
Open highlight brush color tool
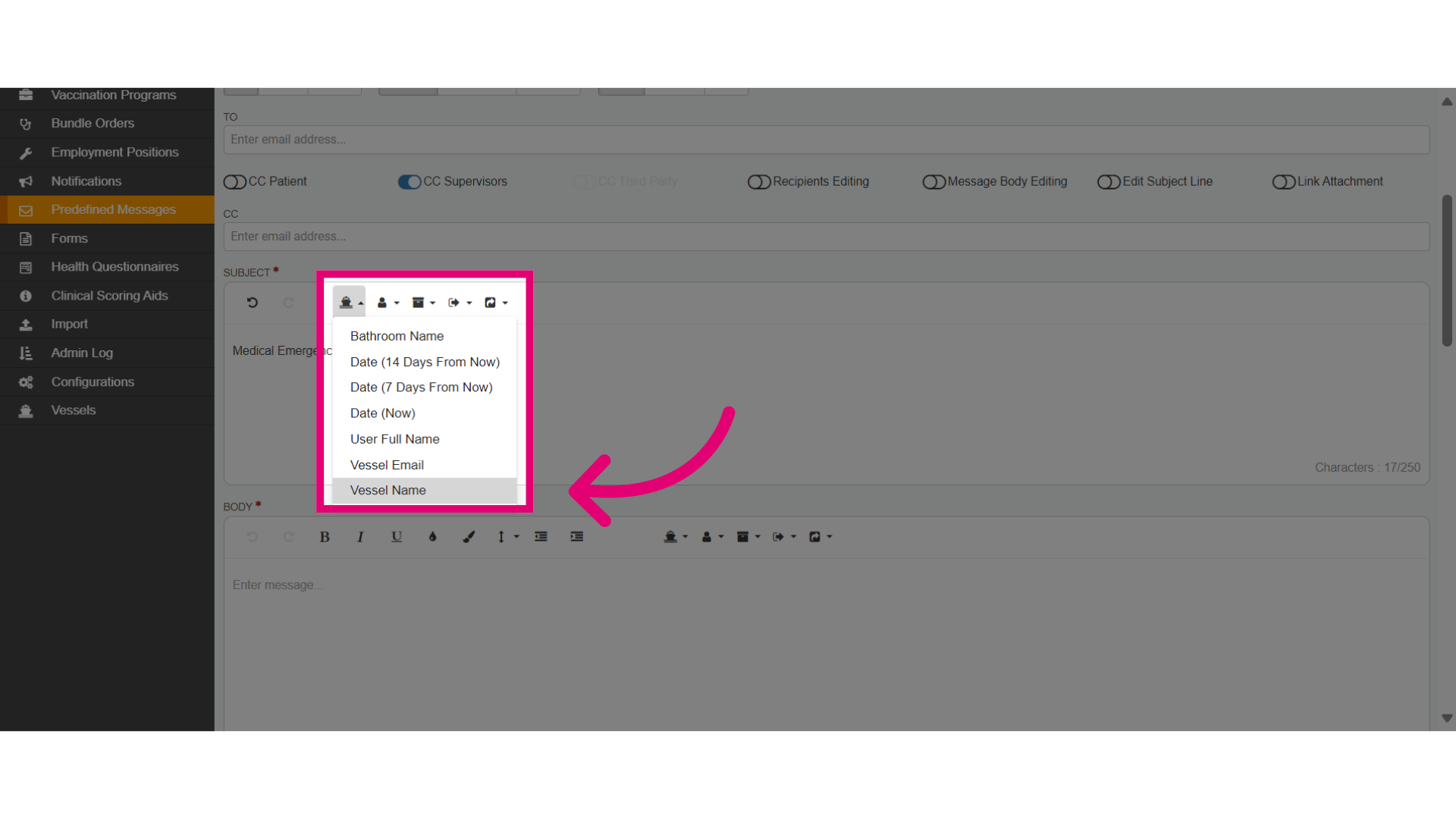pos(469,537)
